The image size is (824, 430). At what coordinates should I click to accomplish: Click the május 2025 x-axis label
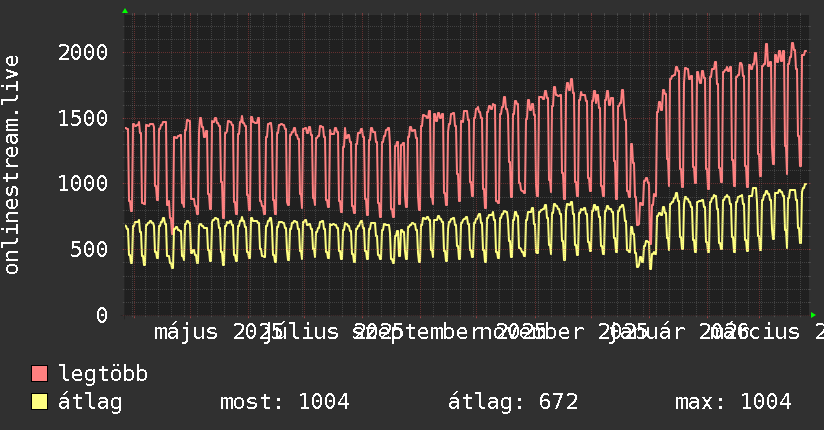click(x=219, y=333)
